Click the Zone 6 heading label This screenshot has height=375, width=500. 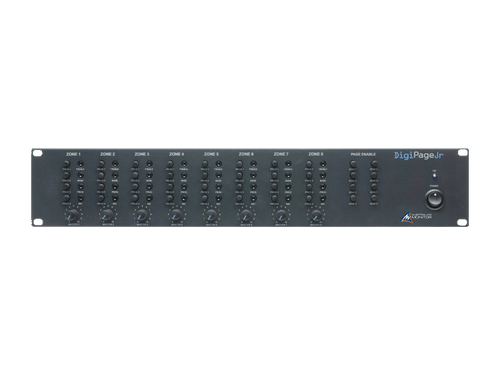tap(246, 154)
